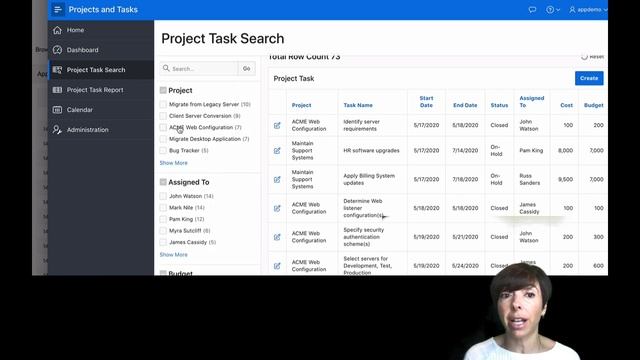Image resolution: width=640 pixels, height=360 pixels.
Task: Click the '7/18/2020' end date cell
Action: (x=465, y=180)
